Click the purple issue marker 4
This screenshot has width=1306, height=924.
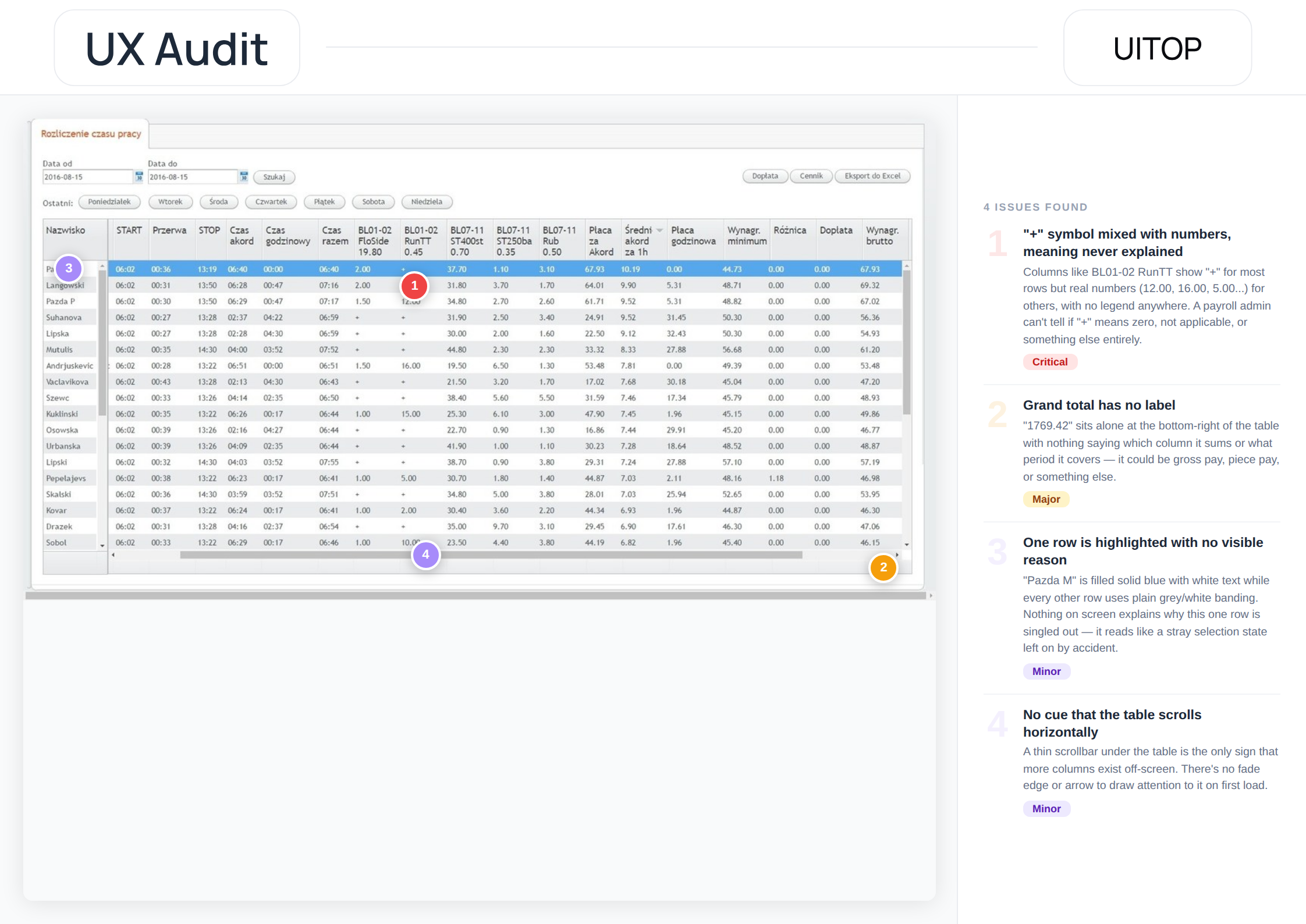coord(426,555)
